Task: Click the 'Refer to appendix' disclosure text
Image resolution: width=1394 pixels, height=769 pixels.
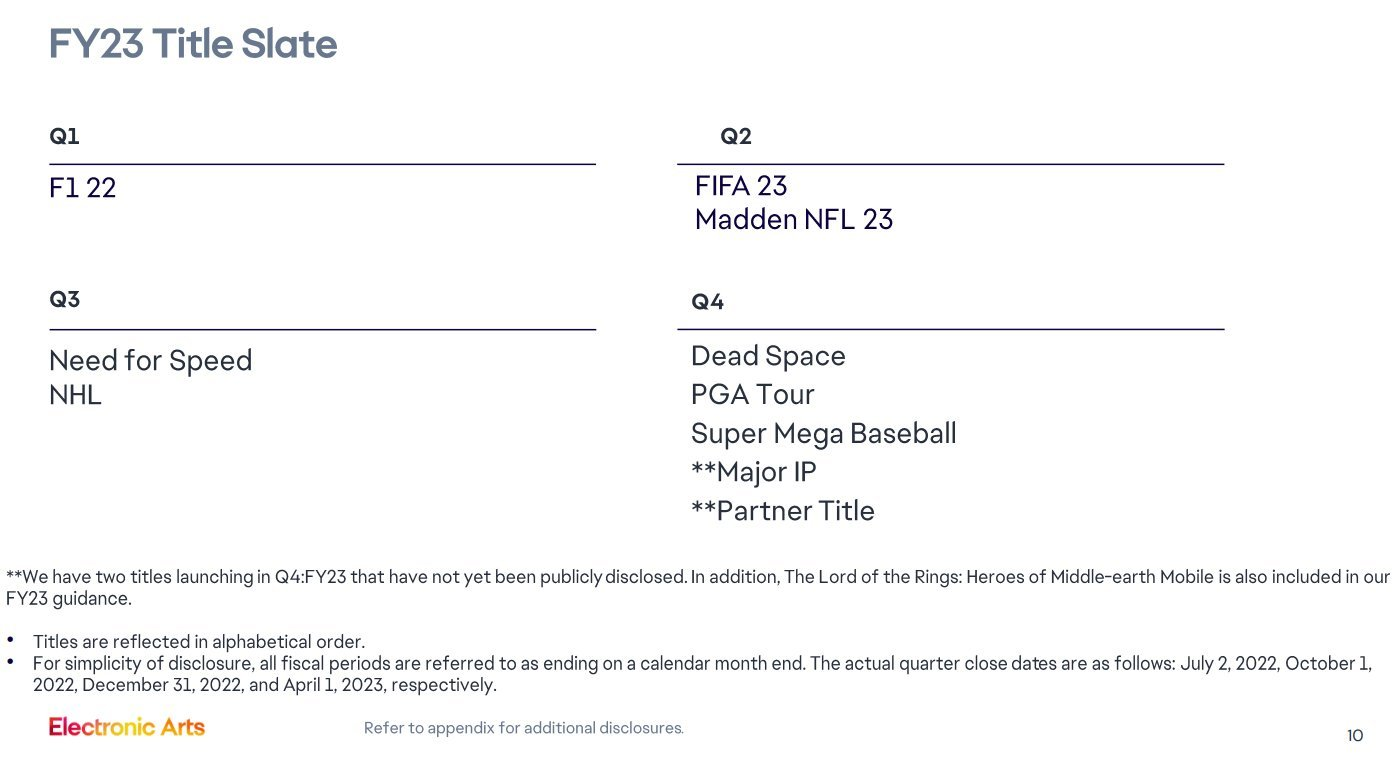Action: (x=523, y=728)
